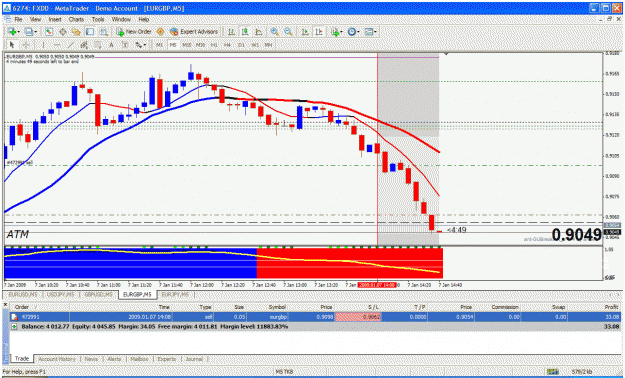Open the Strategy Tester icon
This screenshot has height=378, width=625.
[104, 32]
